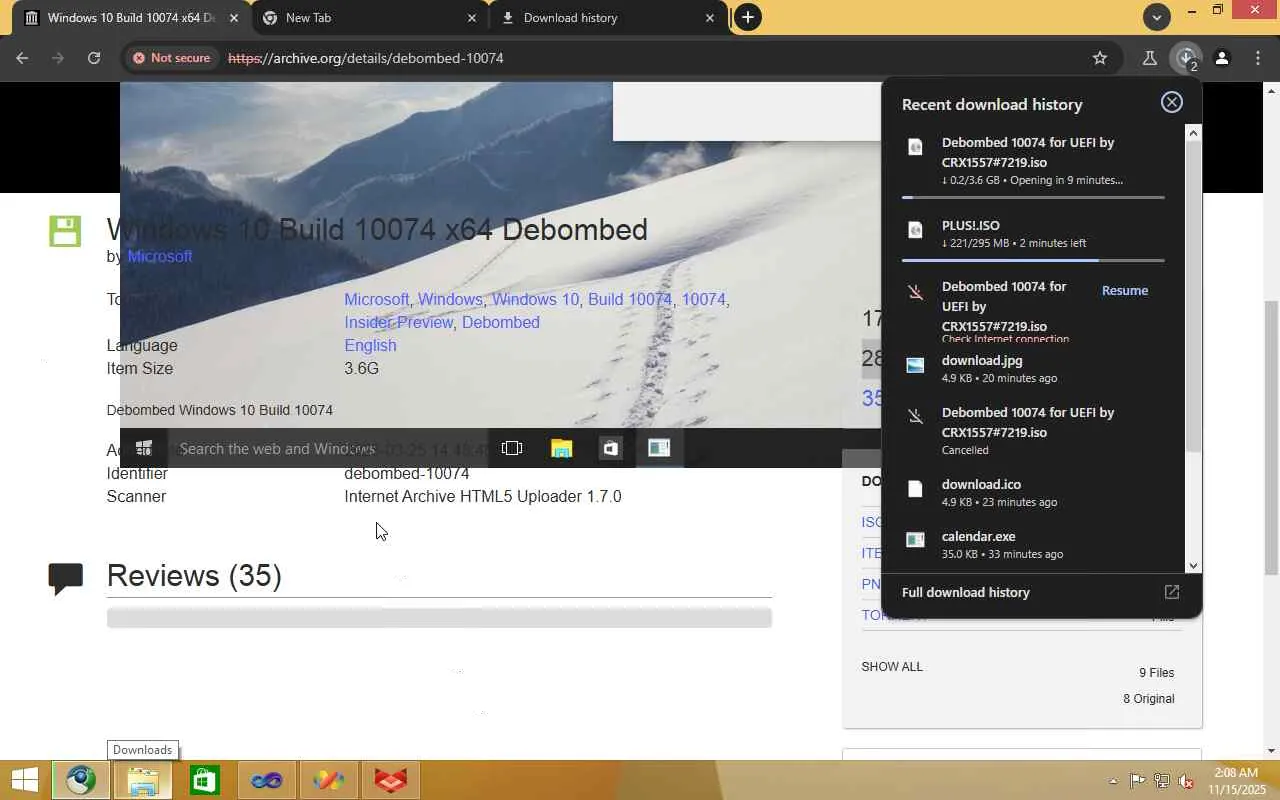
Task: Select the English language link
Action: click(x=370, y=345)
